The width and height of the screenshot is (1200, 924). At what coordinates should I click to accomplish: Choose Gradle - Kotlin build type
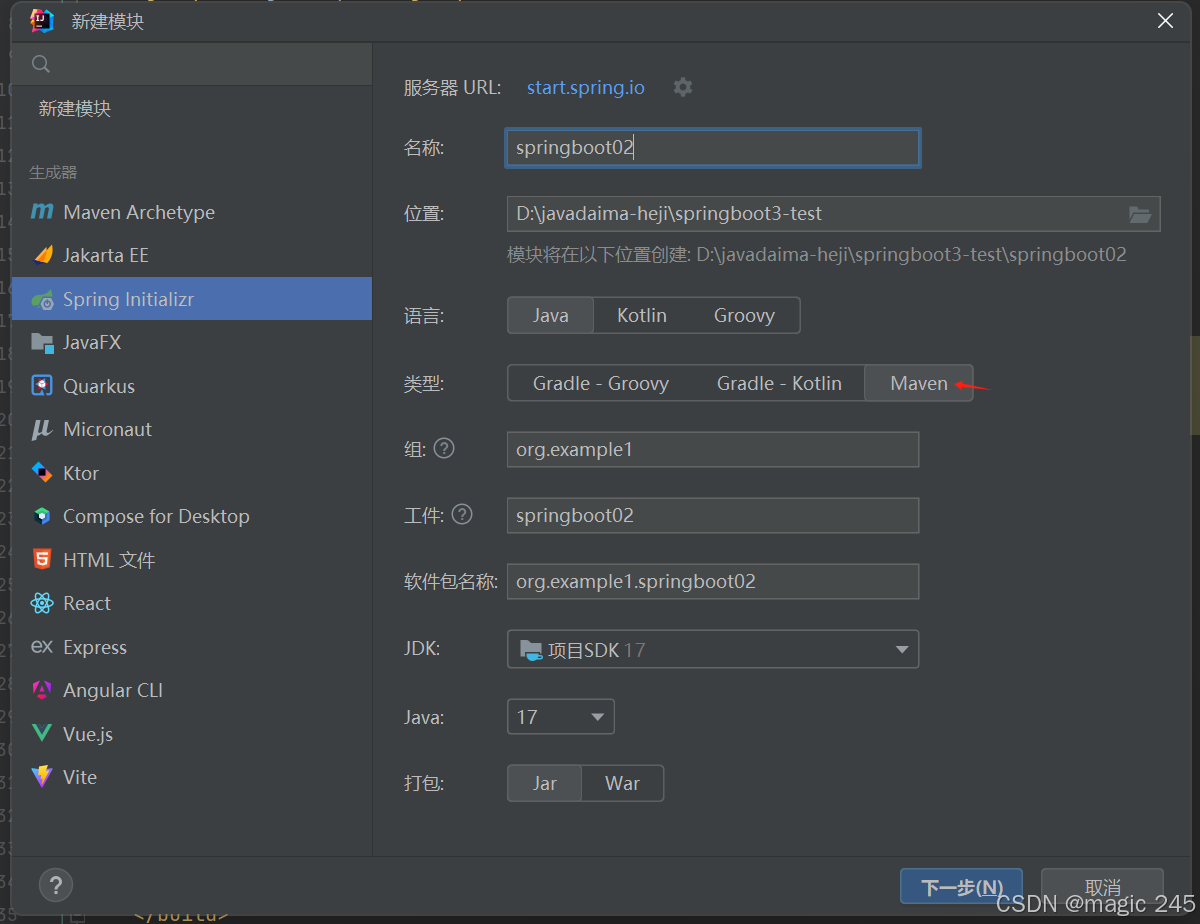[x=779, y=383]
